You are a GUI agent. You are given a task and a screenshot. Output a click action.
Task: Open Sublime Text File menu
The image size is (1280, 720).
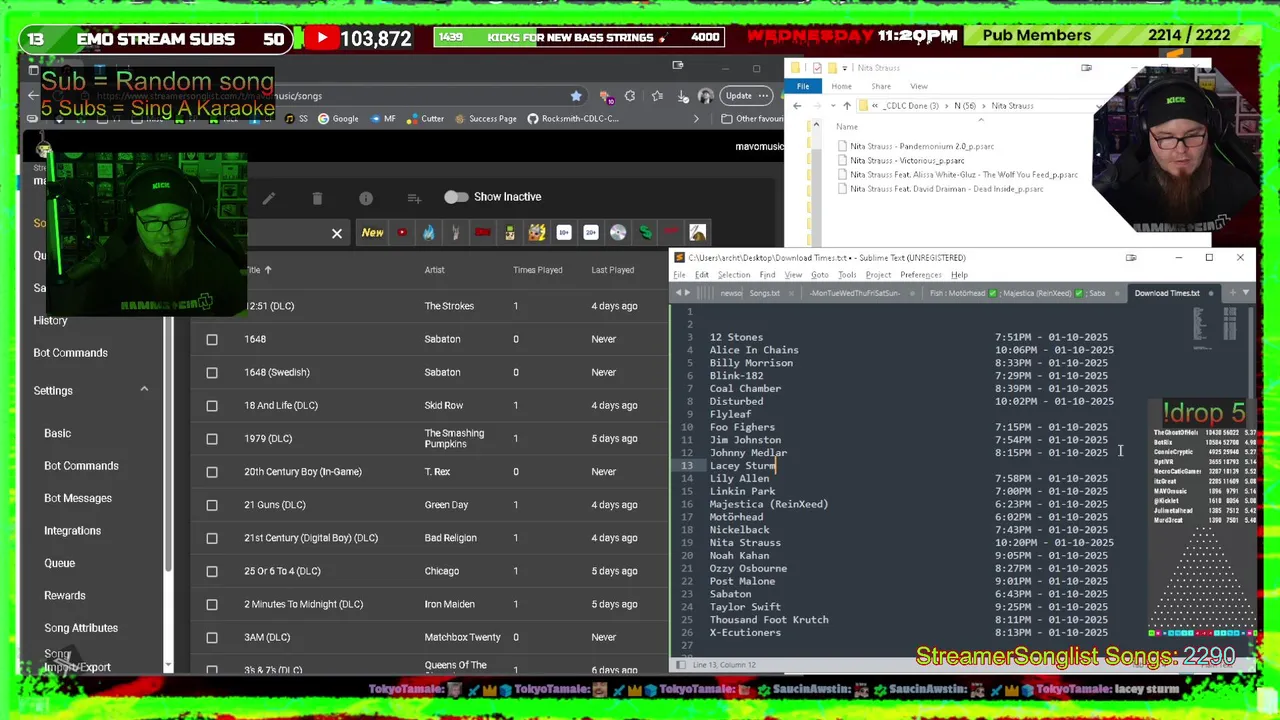coord(679,275)
